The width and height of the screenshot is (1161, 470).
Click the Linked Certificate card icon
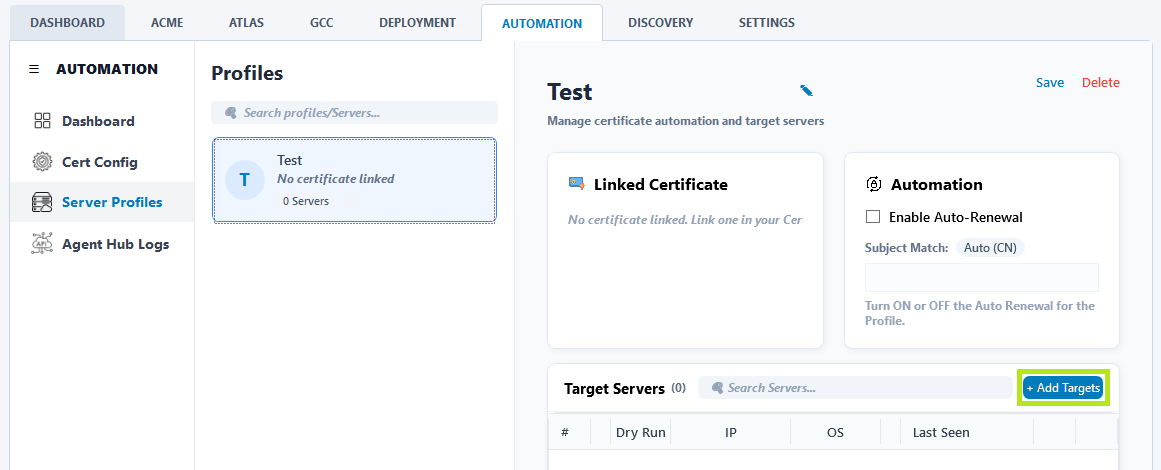click(x=577, y=184)
